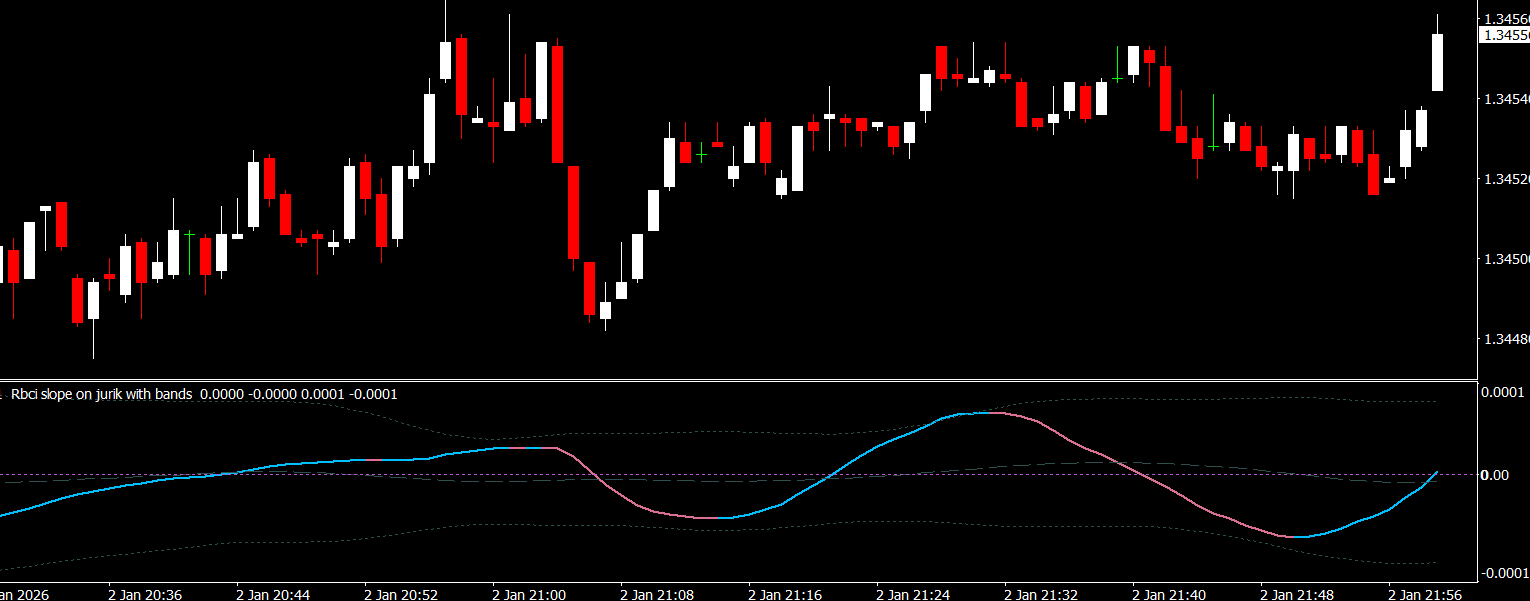The width and height of the screenshot is (1530, 601).
Task: Click the 1.3450 price axis label
Action: (x=1506, y=259)
